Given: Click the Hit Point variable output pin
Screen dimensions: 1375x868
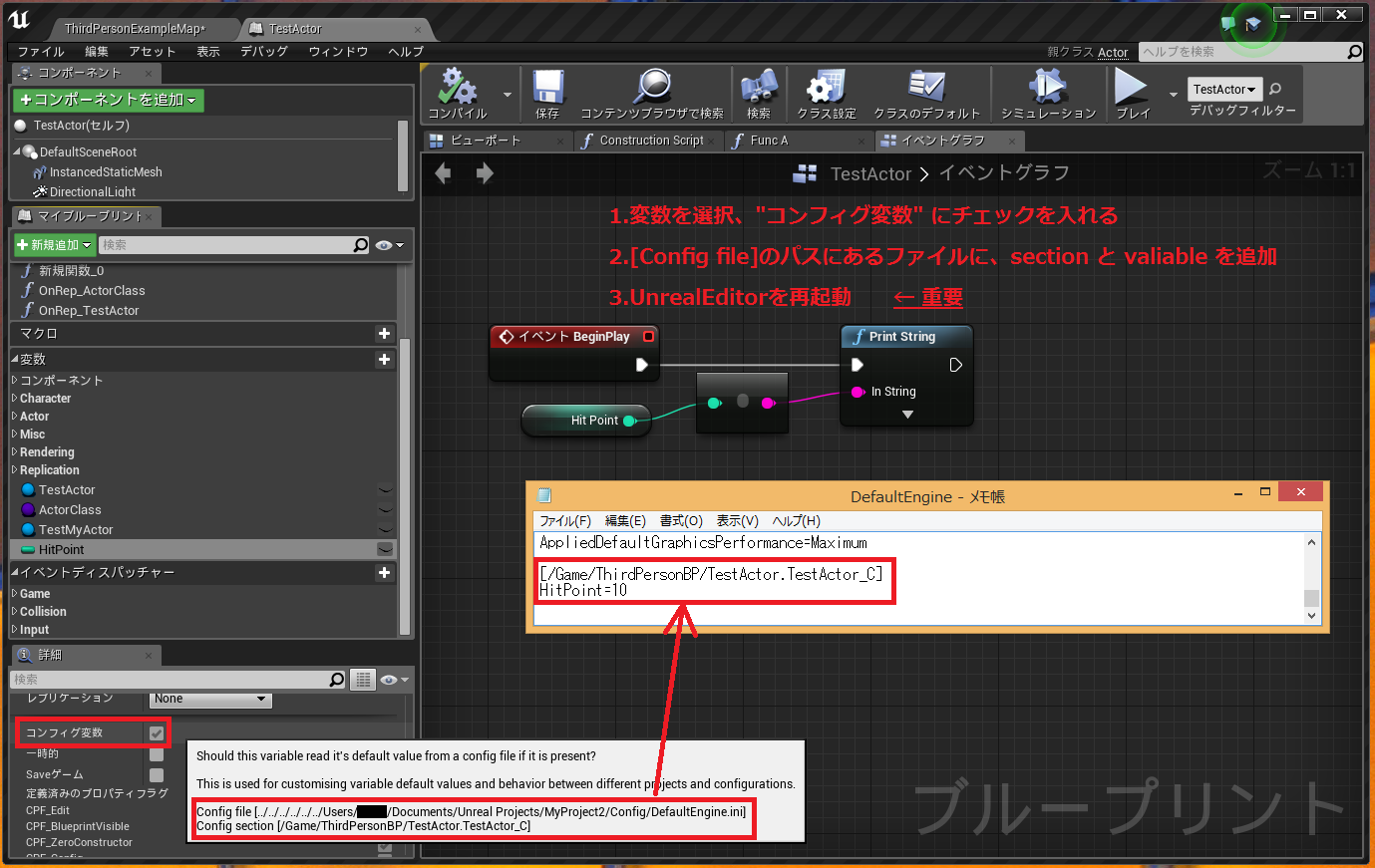Looking at the screenshot, I should click(x=629, y=421).
